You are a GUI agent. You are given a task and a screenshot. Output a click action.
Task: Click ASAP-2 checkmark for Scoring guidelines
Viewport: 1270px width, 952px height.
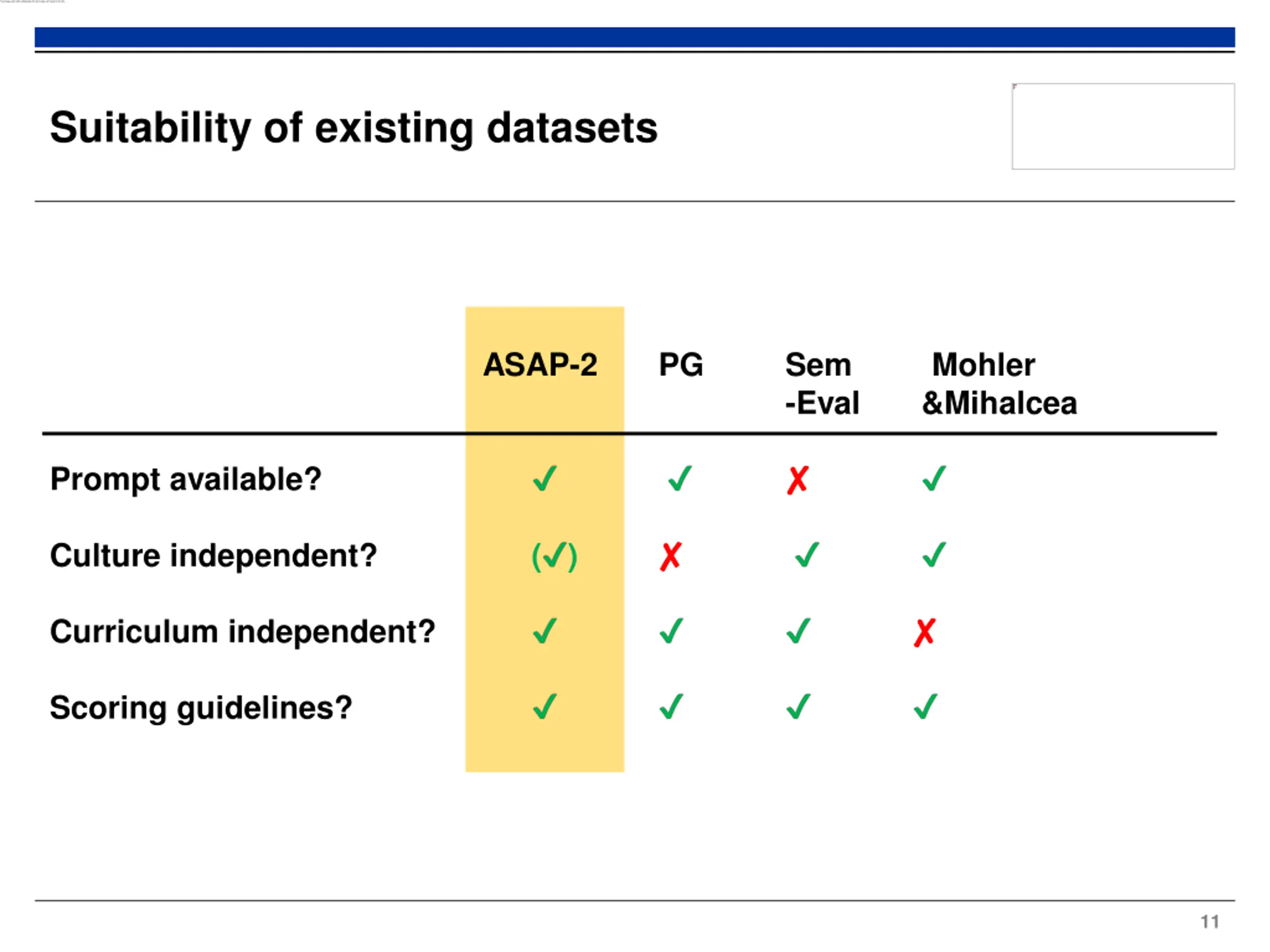pyautogui.click(x=545, y=707)
